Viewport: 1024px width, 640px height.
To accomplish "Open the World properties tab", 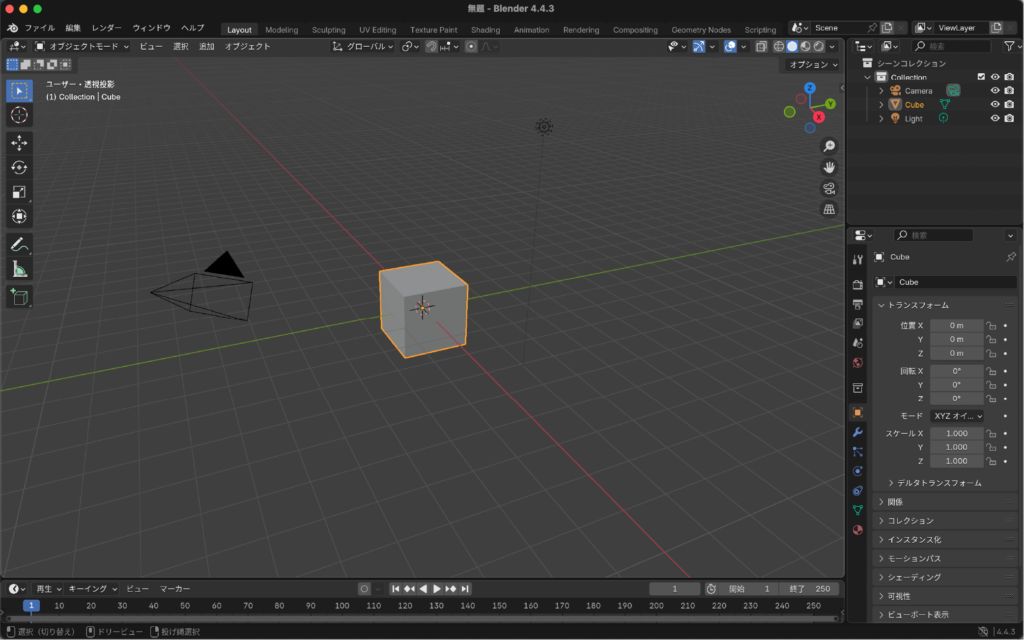I will pos(857,362).
